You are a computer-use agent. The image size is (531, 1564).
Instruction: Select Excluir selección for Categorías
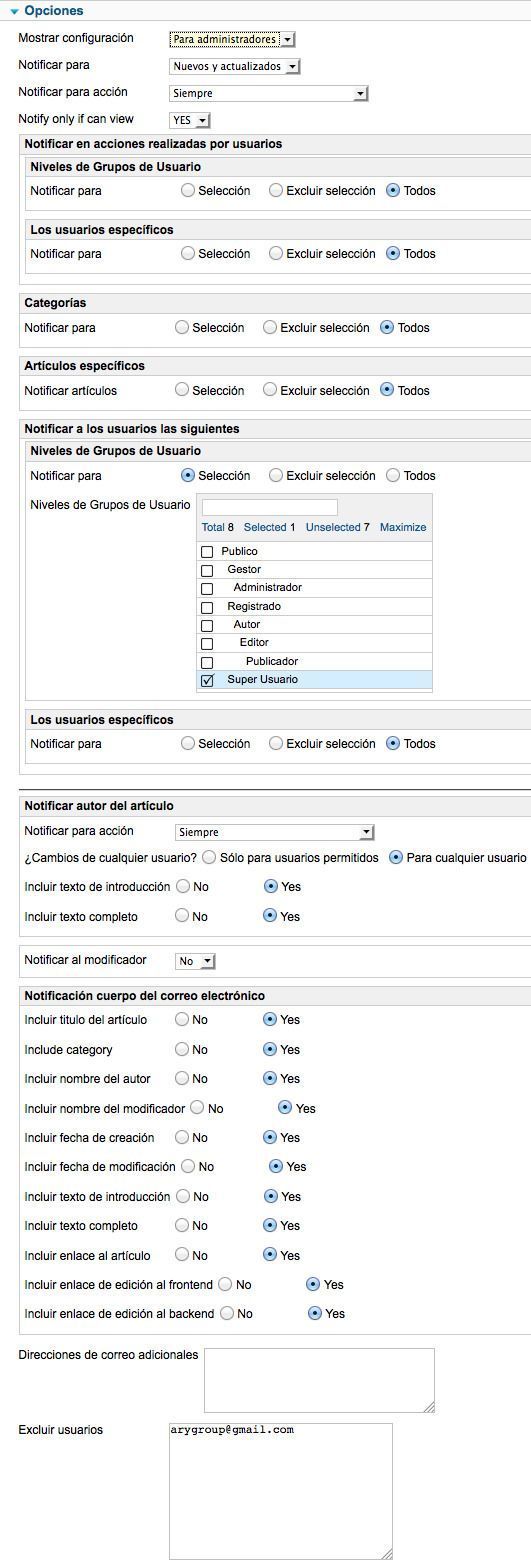(x=270, y=327)
